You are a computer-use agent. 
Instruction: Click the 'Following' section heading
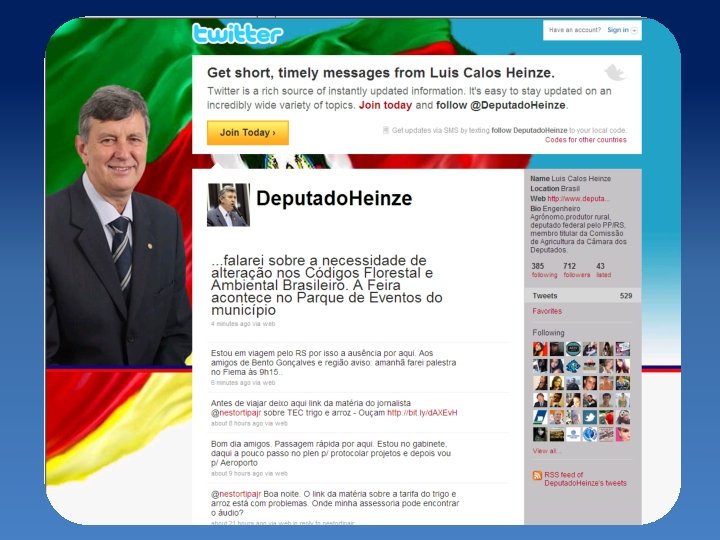[x=548, y=332]
